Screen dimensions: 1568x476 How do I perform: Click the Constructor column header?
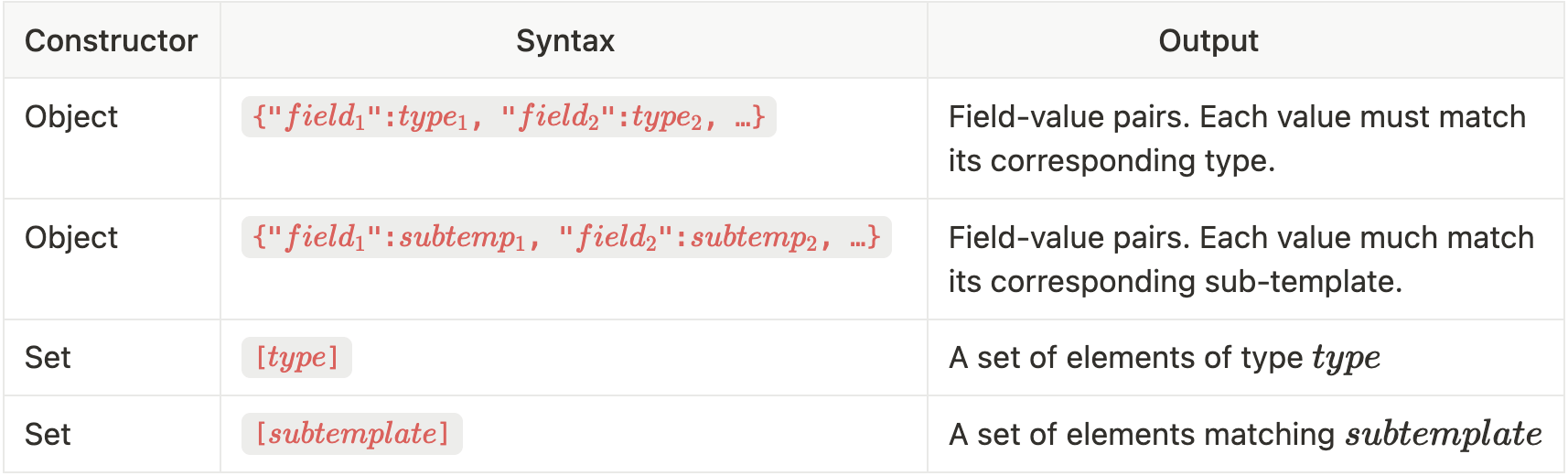coord(111,40)
